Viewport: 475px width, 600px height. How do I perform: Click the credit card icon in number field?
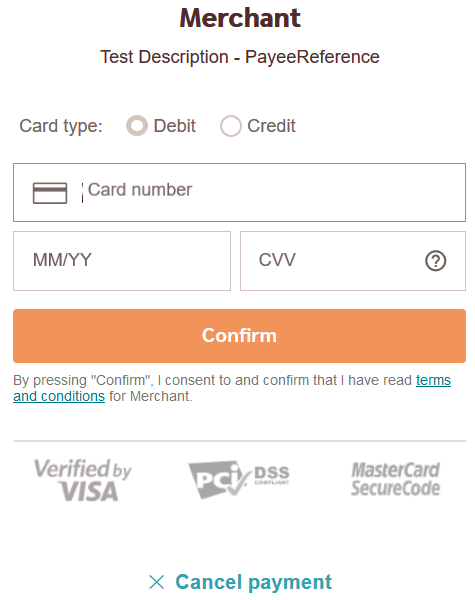pos(50,193)
